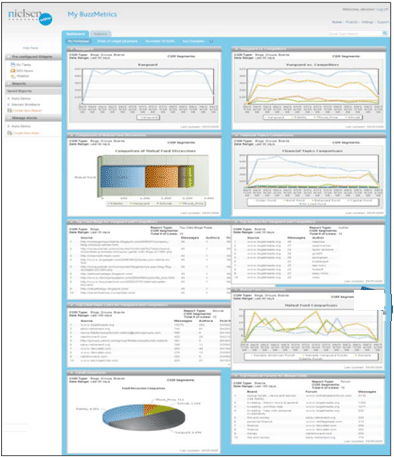Select the Saved Reports heading

20,91
